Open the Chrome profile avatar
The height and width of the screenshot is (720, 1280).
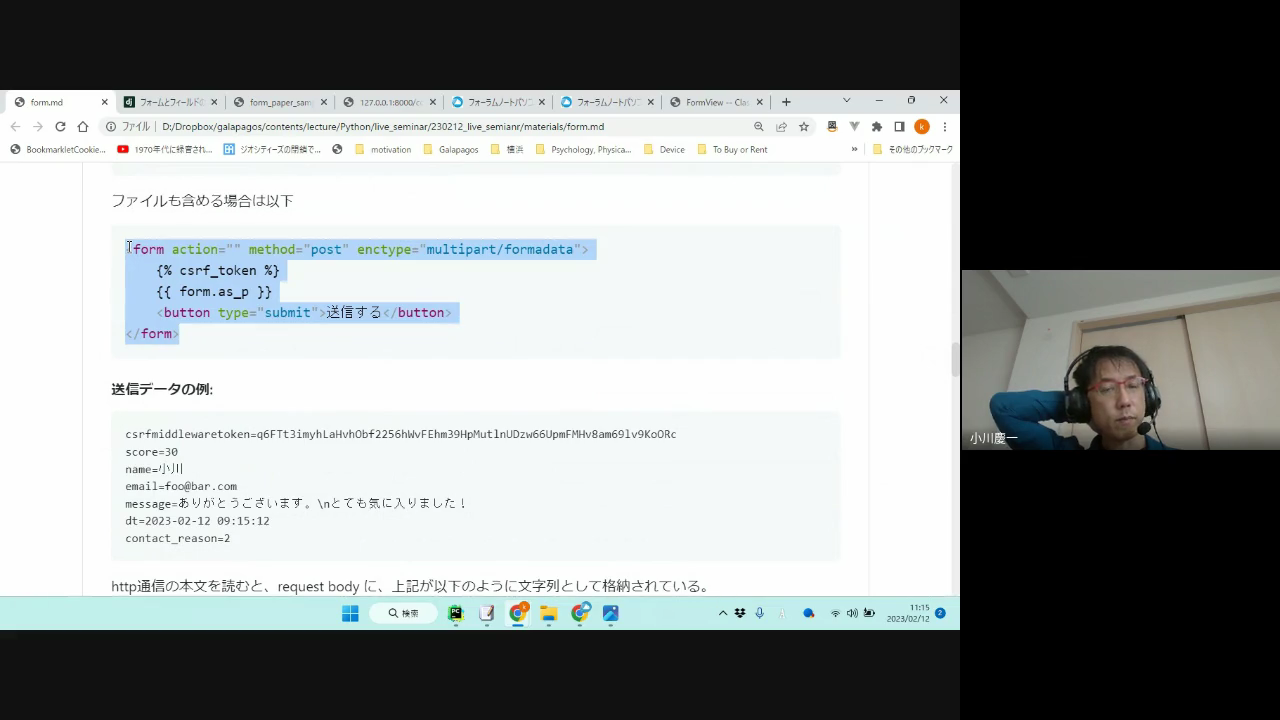[922, 127]
